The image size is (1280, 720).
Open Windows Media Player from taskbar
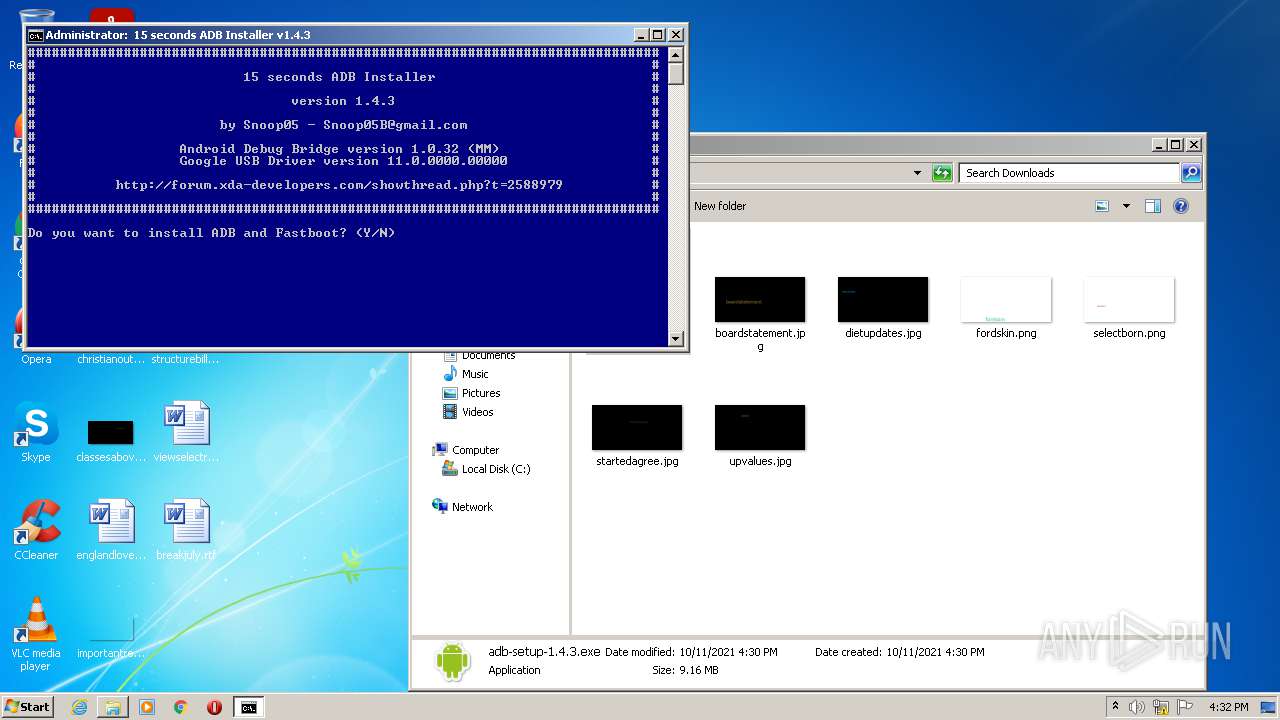pyautogui.click(x=147, y=707)
